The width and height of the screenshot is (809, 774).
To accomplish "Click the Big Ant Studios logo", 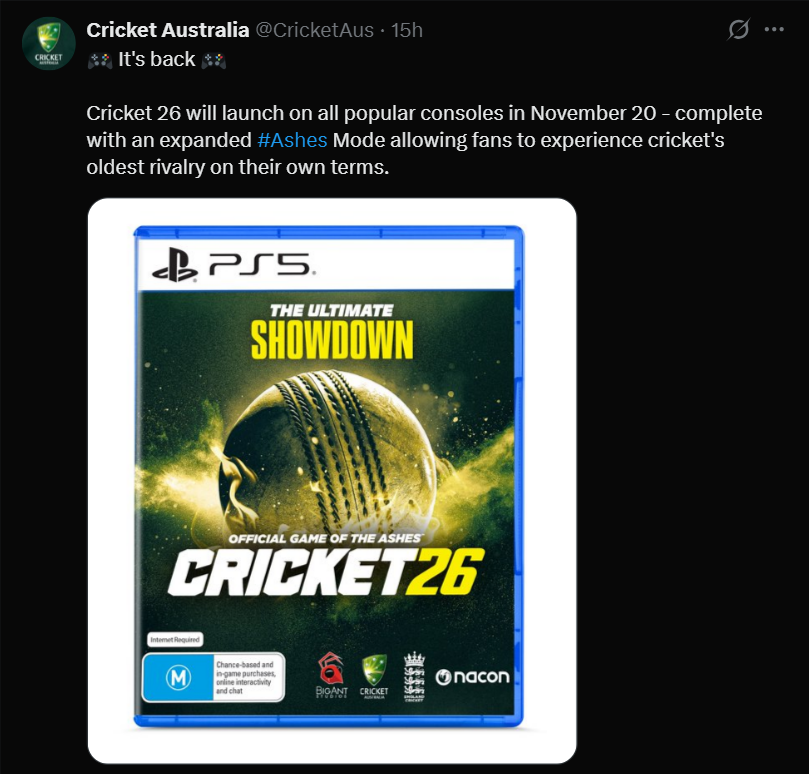I will pos(333,676).
